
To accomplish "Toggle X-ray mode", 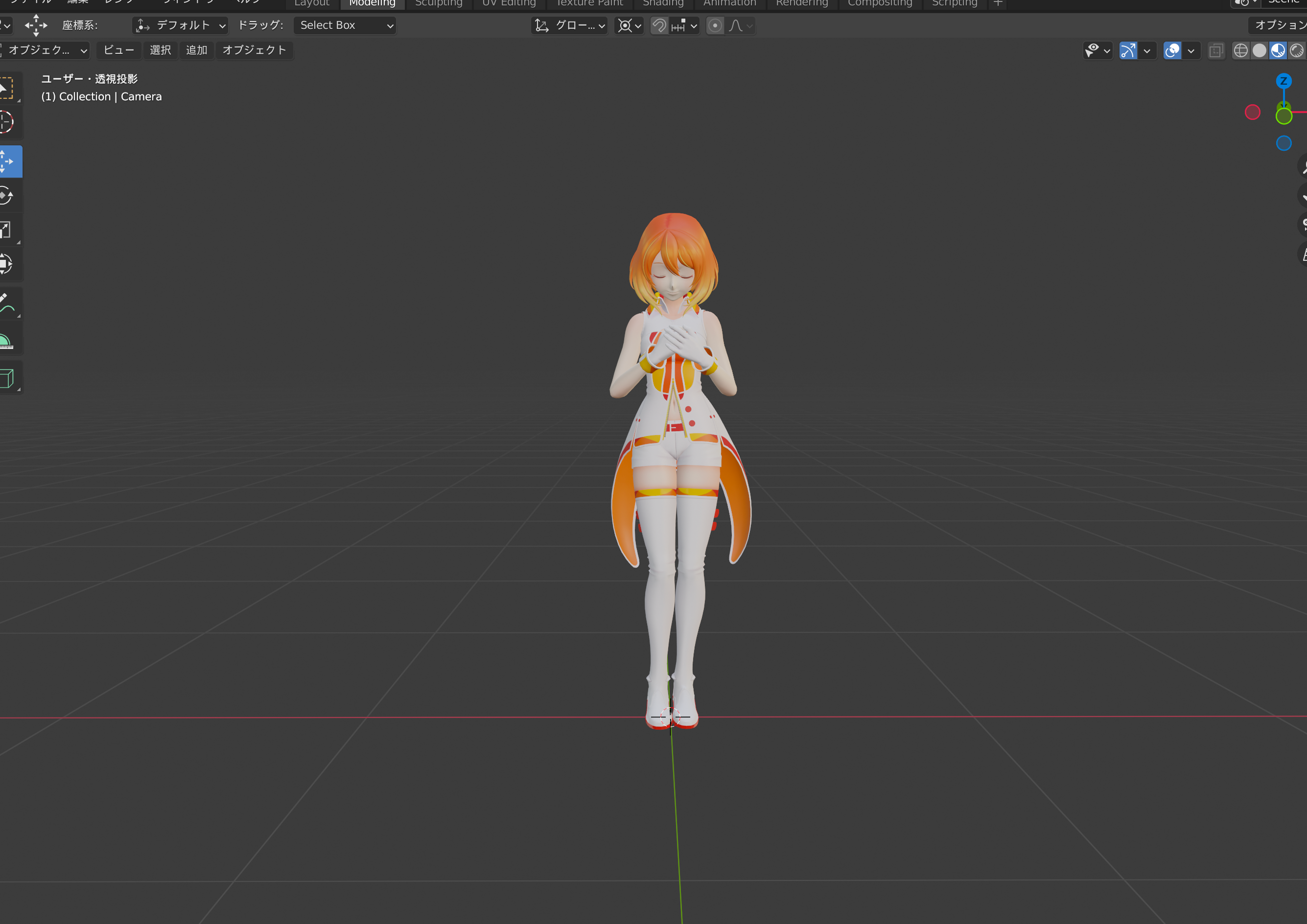I will [x=1216, y=50].
